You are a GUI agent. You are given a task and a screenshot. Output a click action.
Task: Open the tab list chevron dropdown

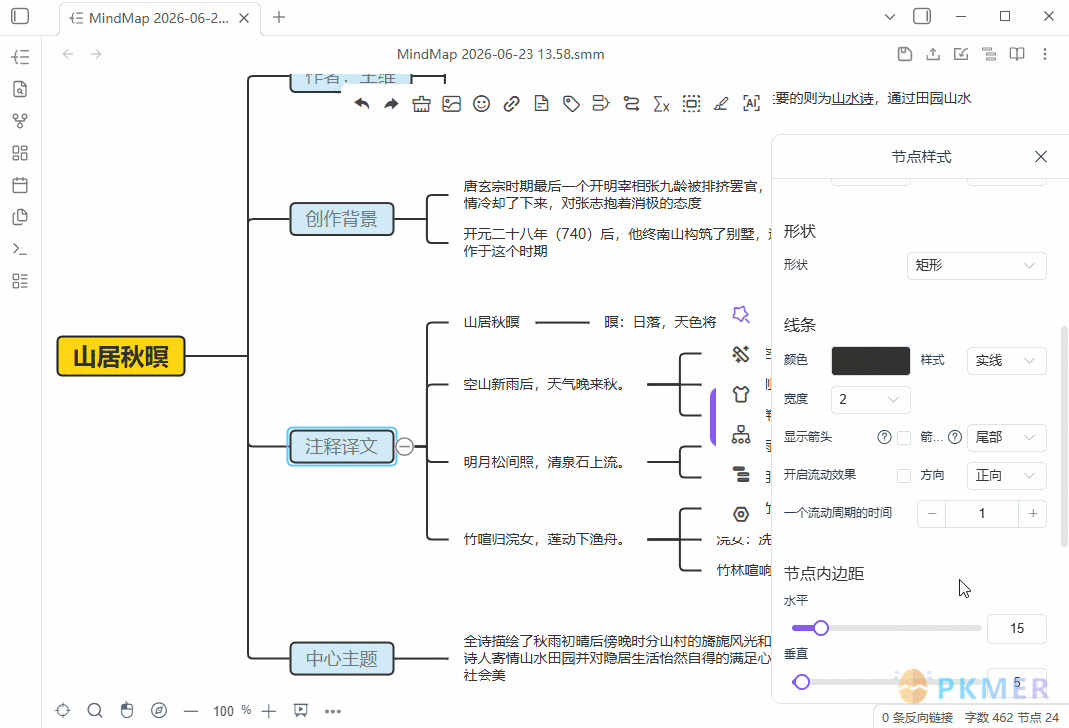(890, 17)
